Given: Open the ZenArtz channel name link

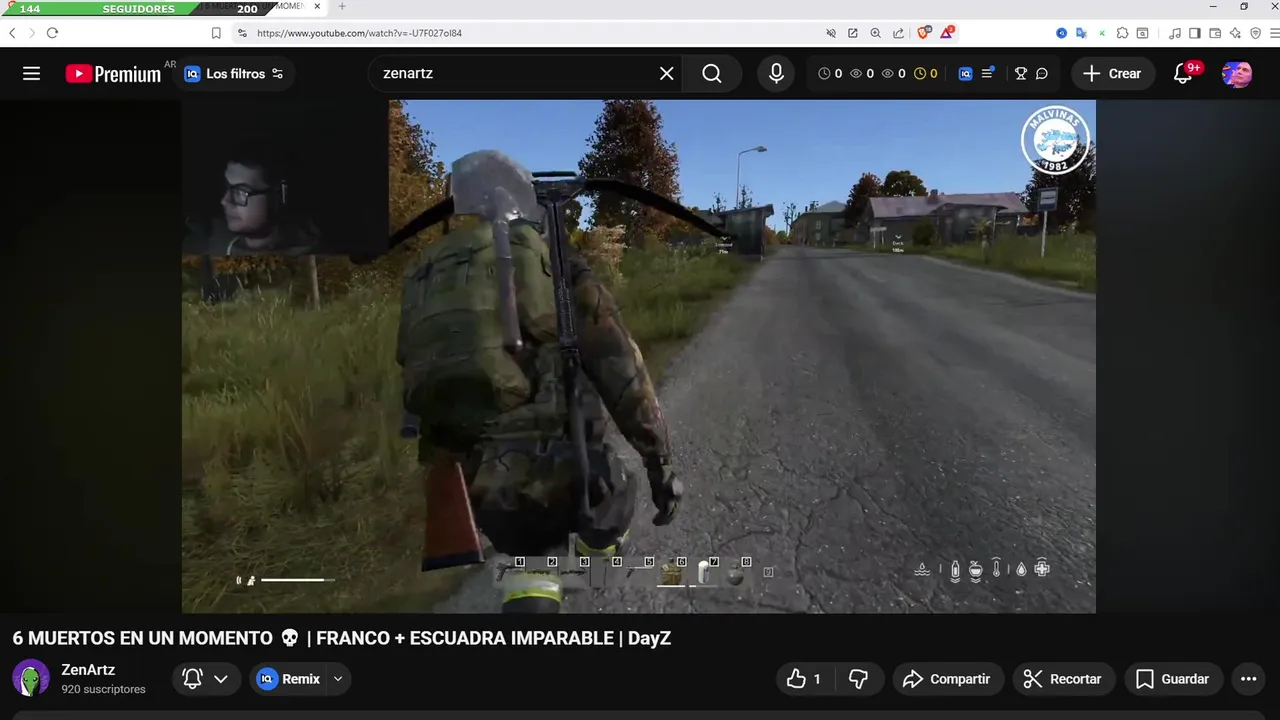Looking at the screenshot, I should (88, 670).
